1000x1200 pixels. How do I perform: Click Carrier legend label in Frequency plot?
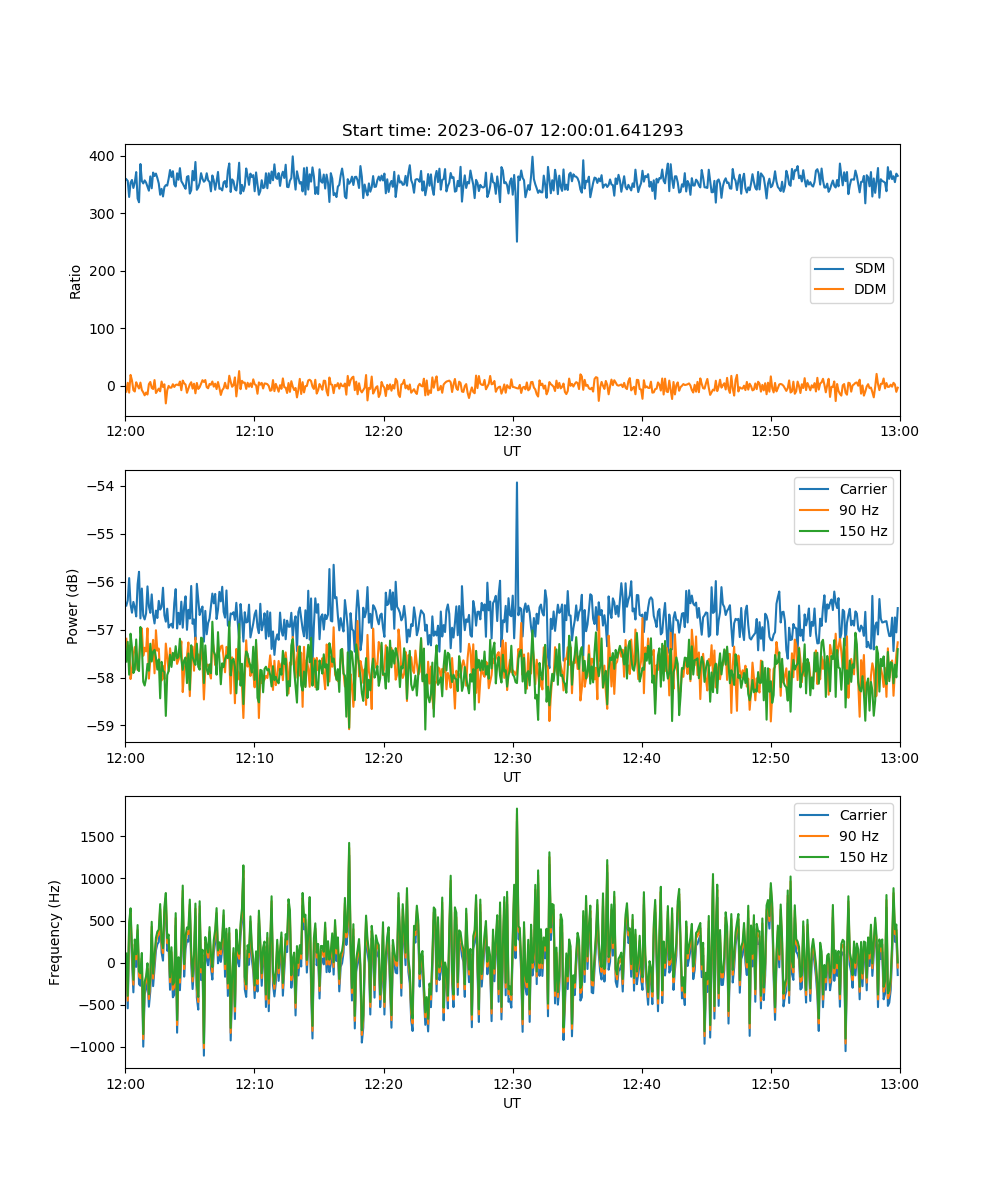863,815
